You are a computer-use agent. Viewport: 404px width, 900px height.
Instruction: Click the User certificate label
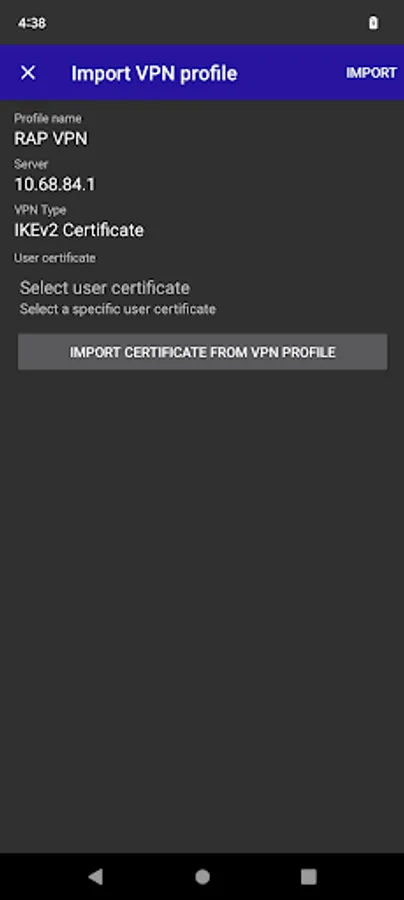pyautogui.click(x=55, y=258)
